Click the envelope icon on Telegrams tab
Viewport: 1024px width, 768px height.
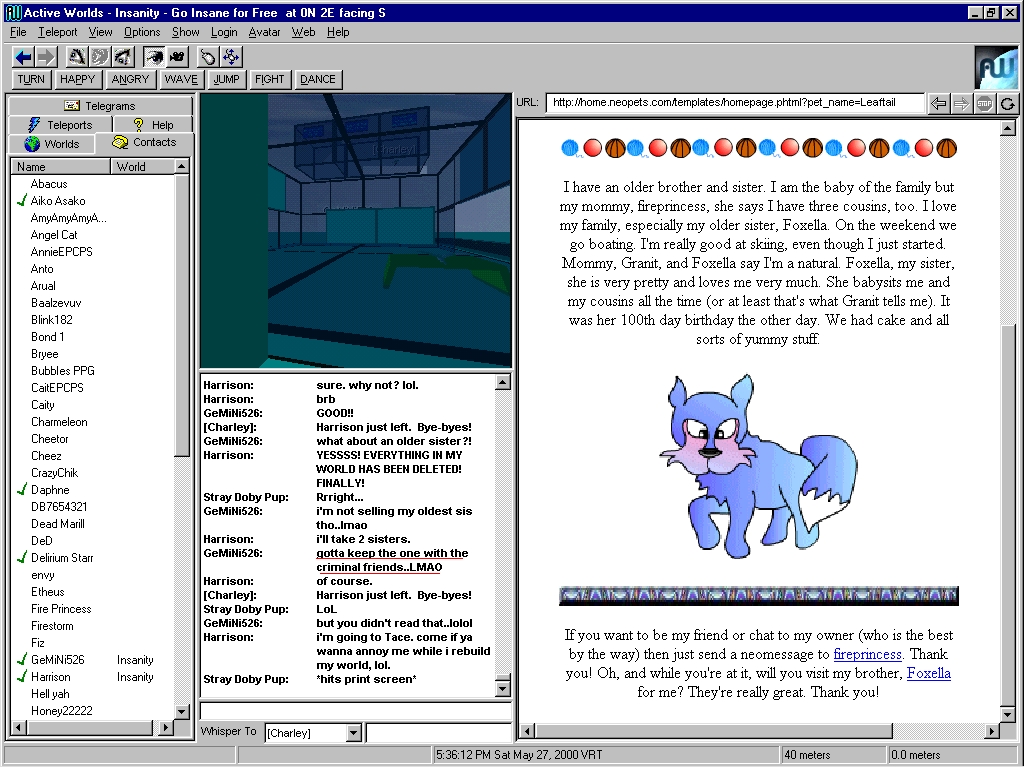(x=72, y=106)
